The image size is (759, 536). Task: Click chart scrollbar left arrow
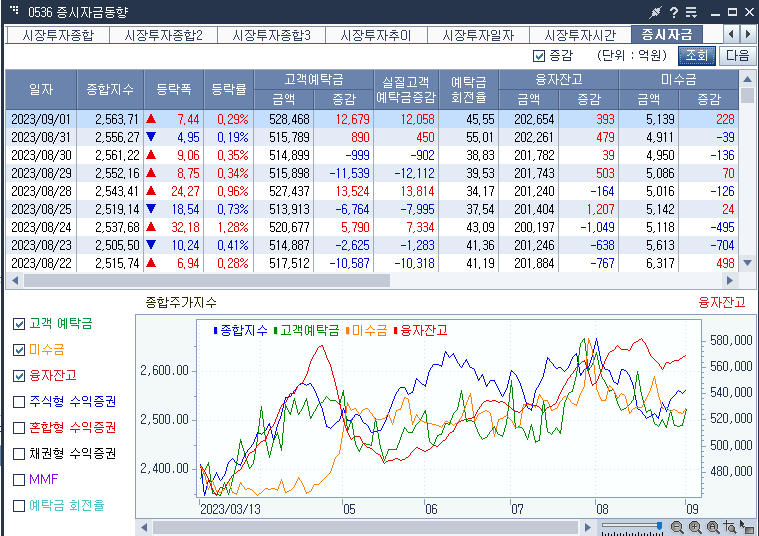pos(144,527)
